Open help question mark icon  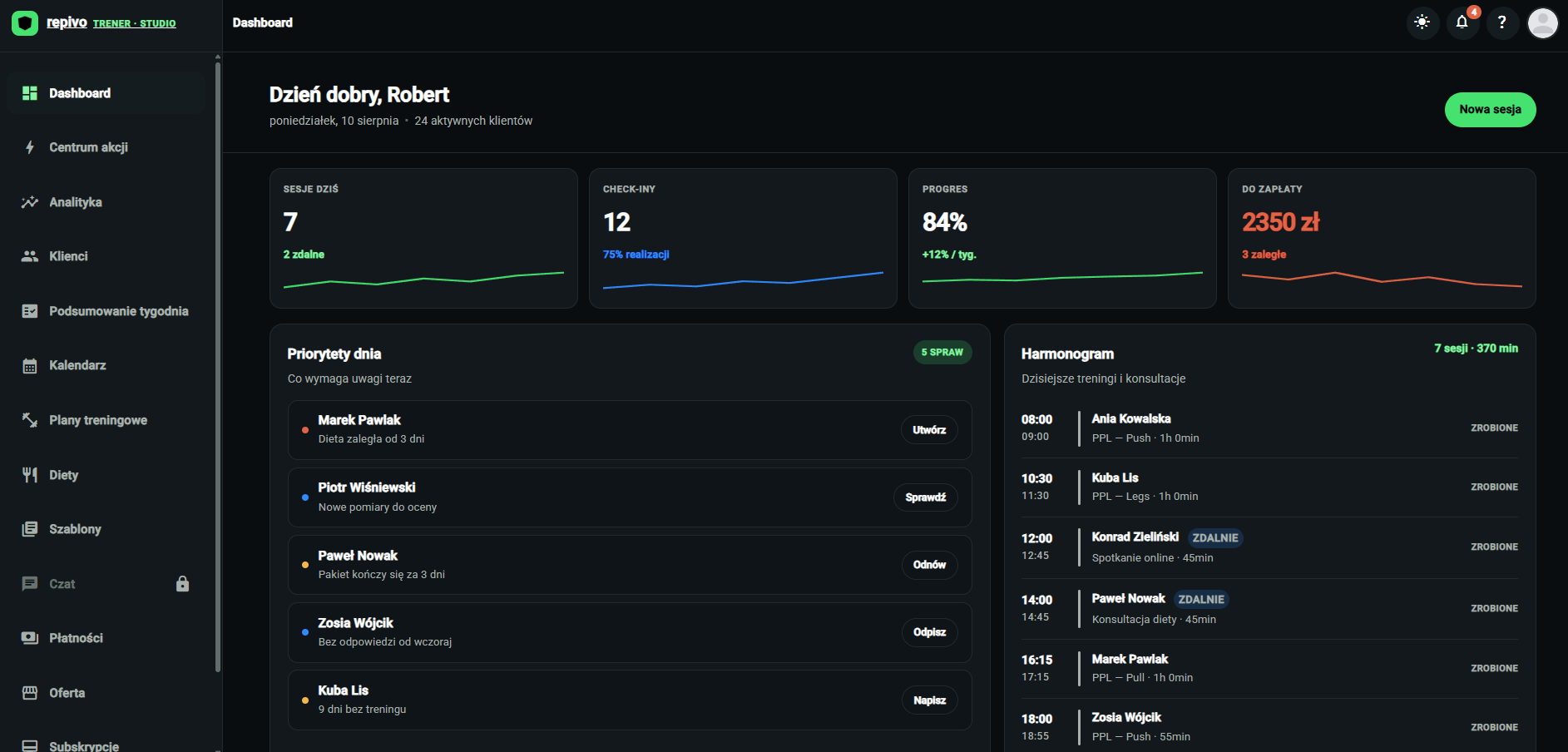click(x=1502, y=22)
